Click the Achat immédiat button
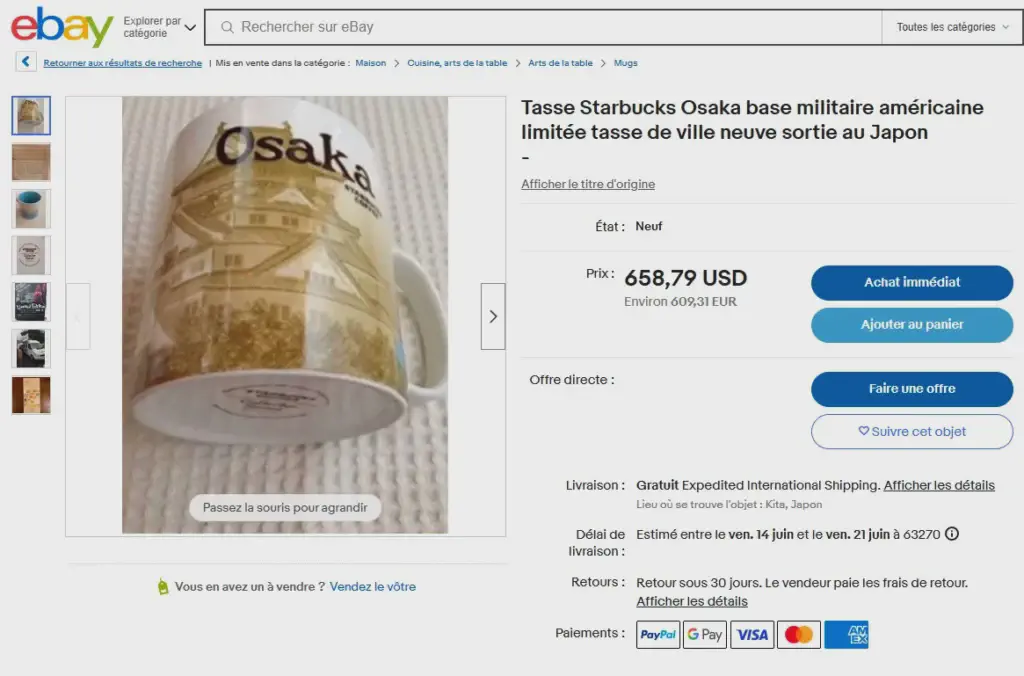This screenshot has height=676, width=1024. [912, 282]
